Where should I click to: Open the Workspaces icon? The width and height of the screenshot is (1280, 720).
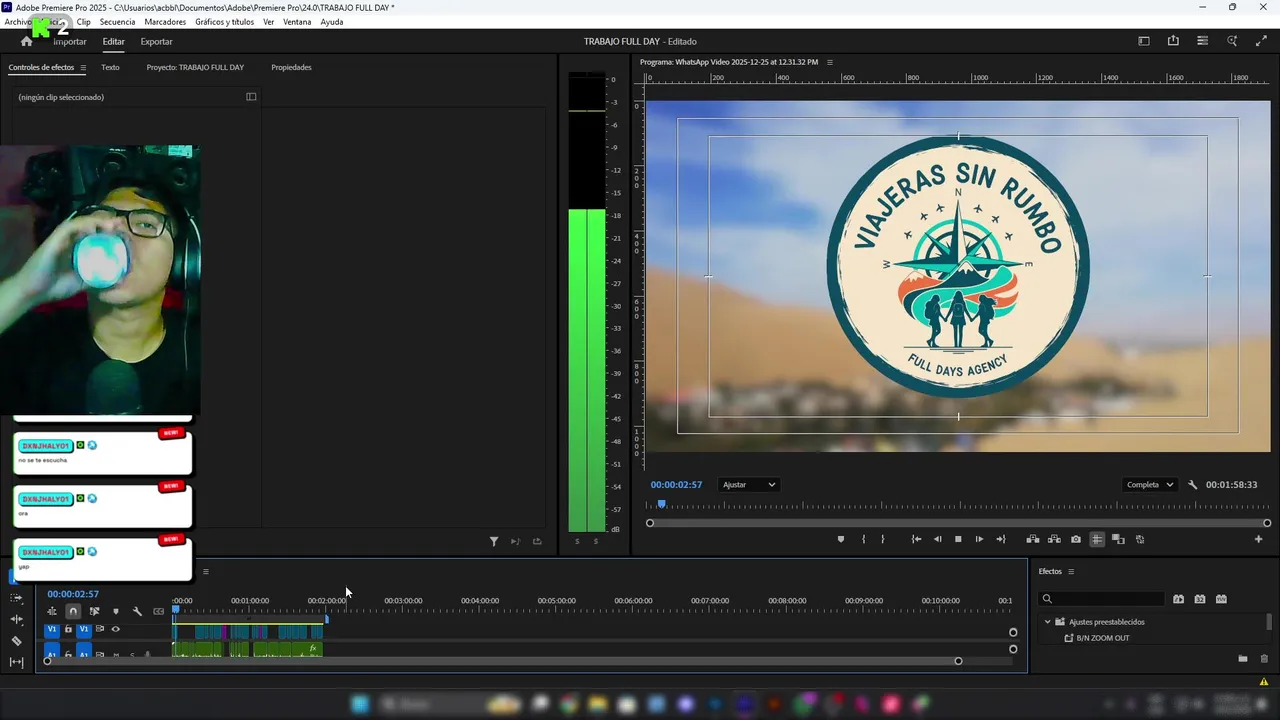[1144, 41]
